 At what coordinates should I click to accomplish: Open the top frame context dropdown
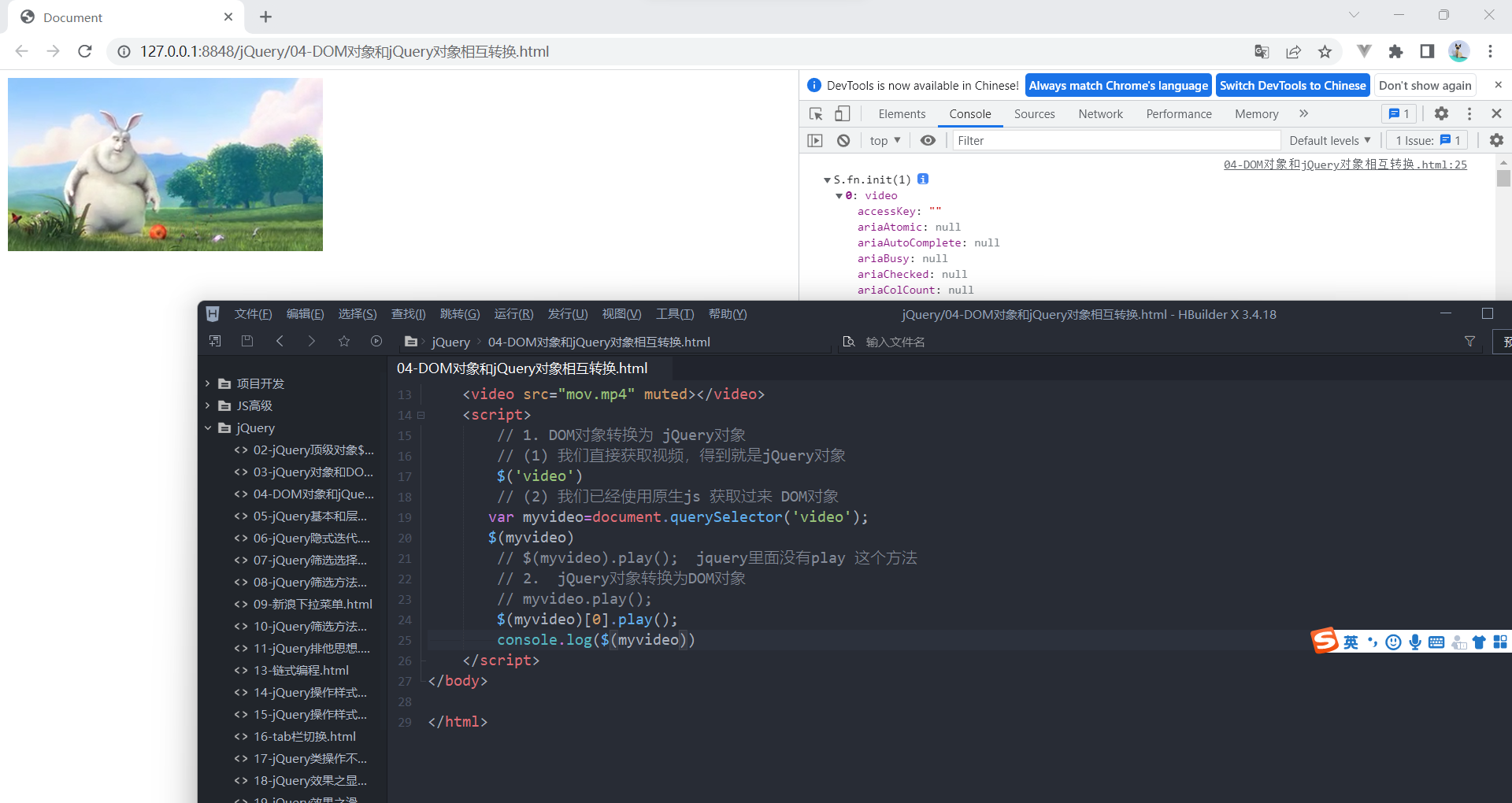[x=884, y=140]
